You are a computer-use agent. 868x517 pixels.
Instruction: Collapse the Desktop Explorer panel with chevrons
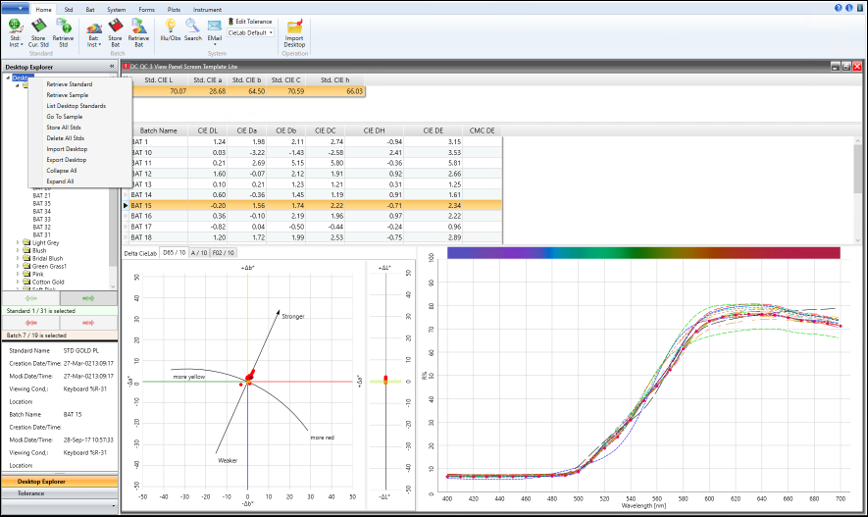point(112,66)
